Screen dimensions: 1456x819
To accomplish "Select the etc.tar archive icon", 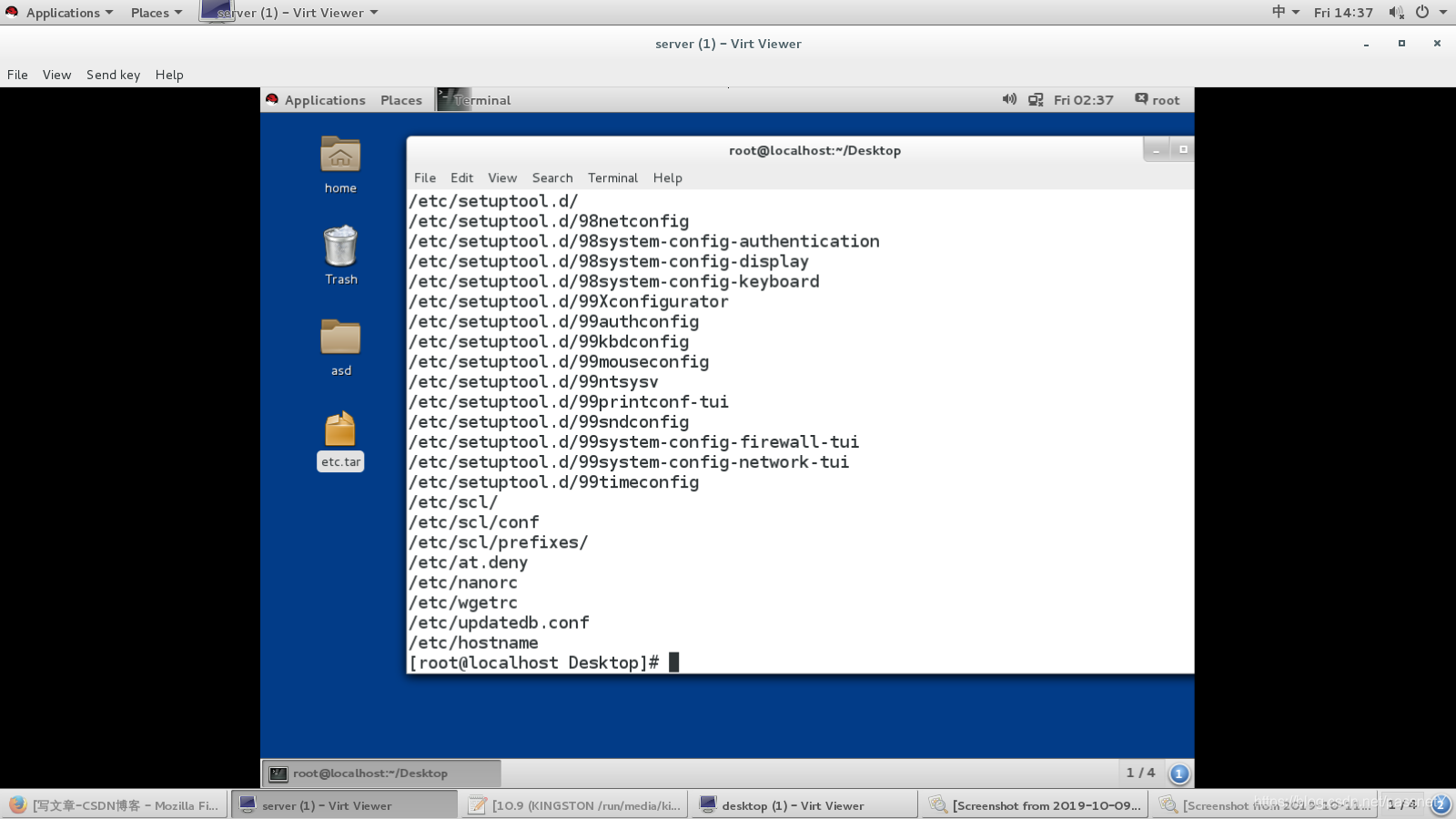I will [340, 429].
